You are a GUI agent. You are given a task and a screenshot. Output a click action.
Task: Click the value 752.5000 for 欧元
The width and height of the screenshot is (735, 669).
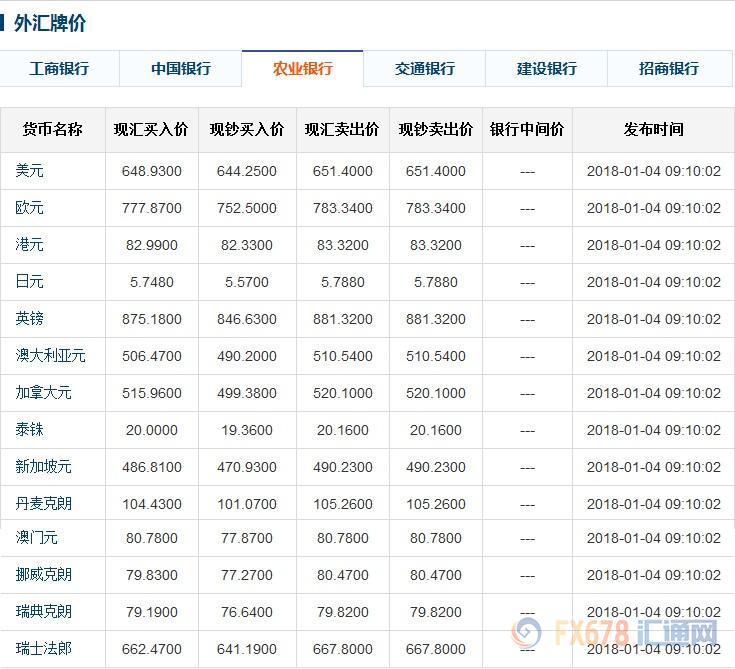(247, 208)
